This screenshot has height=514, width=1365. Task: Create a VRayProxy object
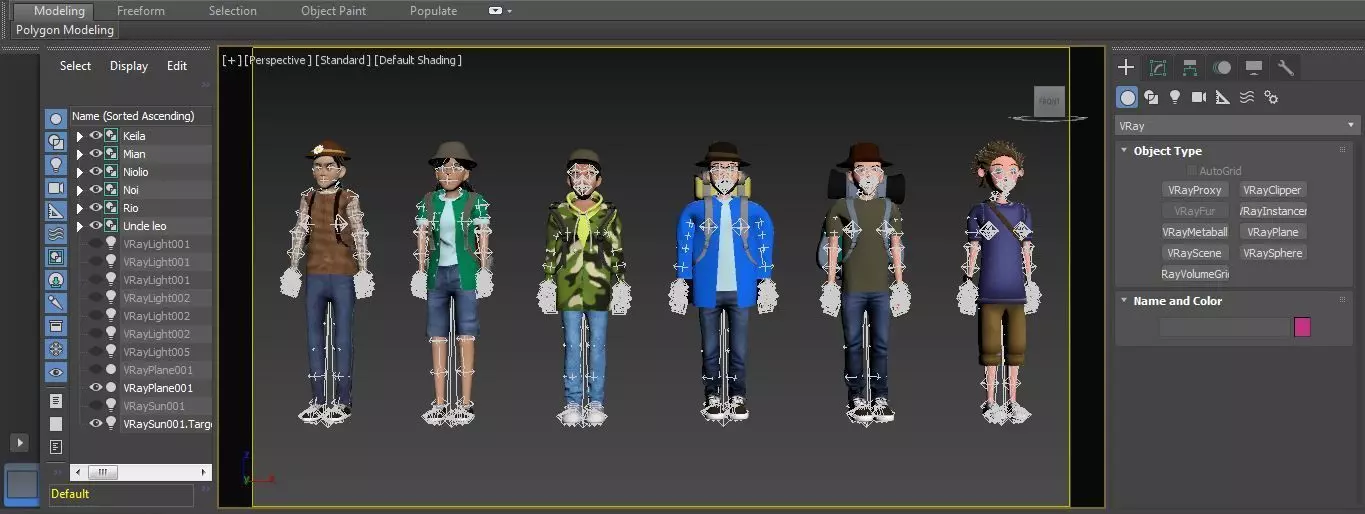point(1195,190)
